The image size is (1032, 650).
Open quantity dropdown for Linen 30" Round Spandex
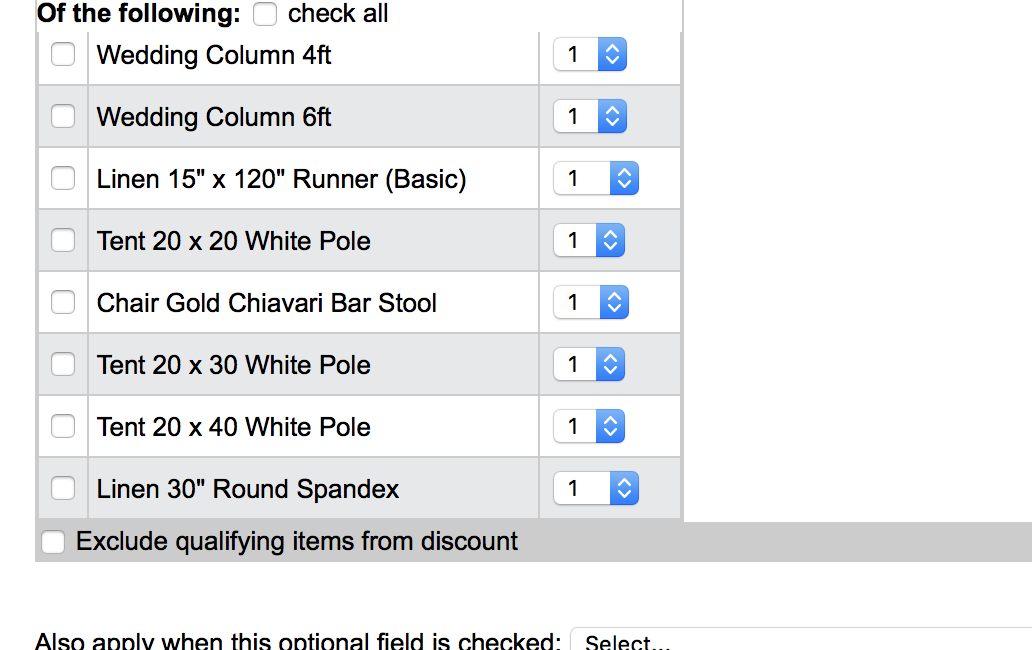click(596, 488)
